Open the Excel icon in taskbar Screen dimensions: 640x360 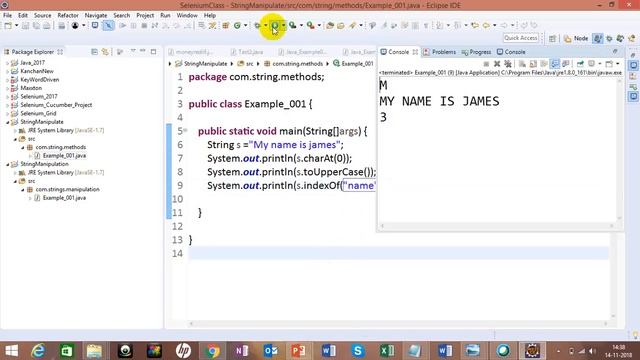point(387,351)
